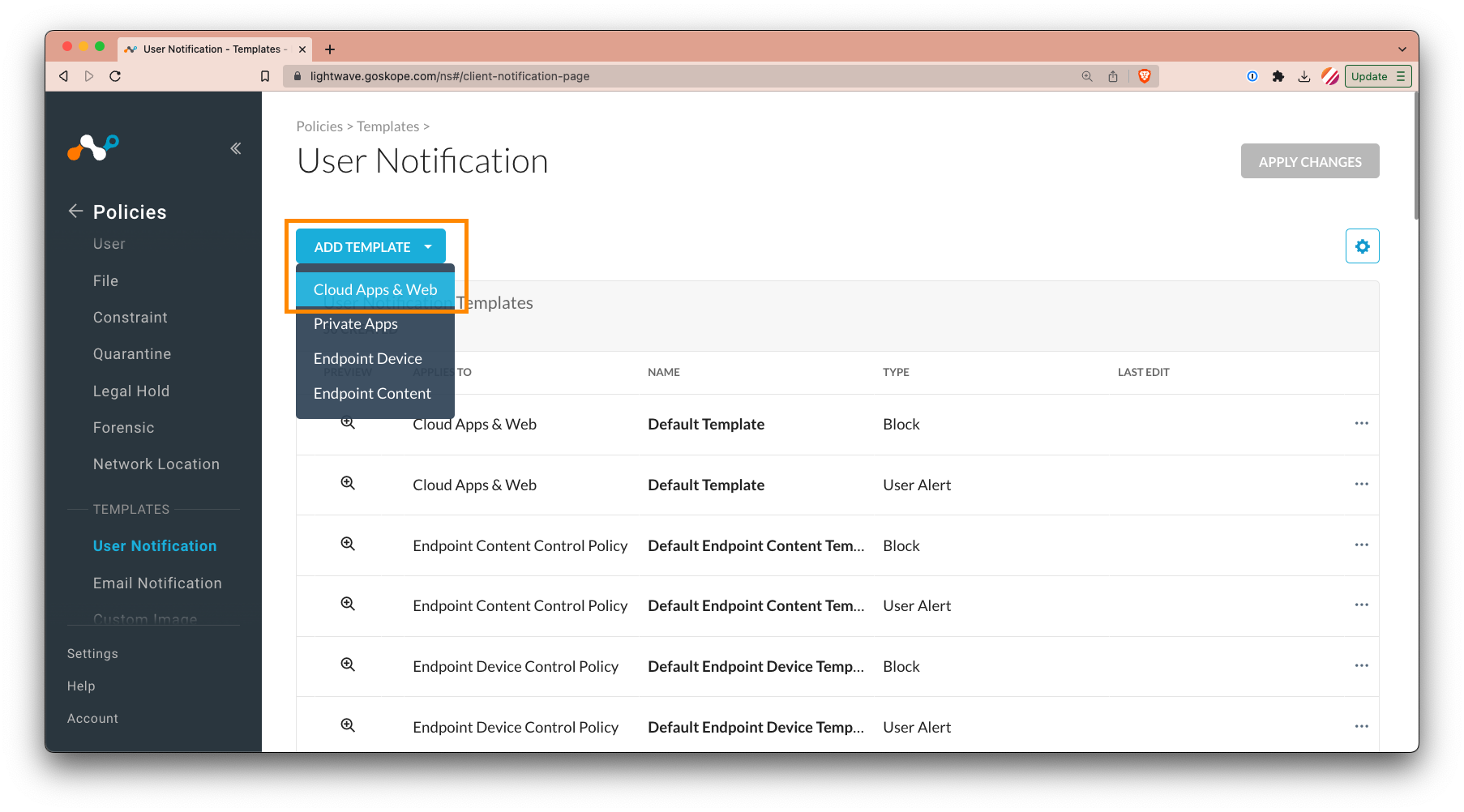This screenshot has height=812, width=1464.
Task: Bookmark this page using the bookmark icon
Action: tap(265, 75)
